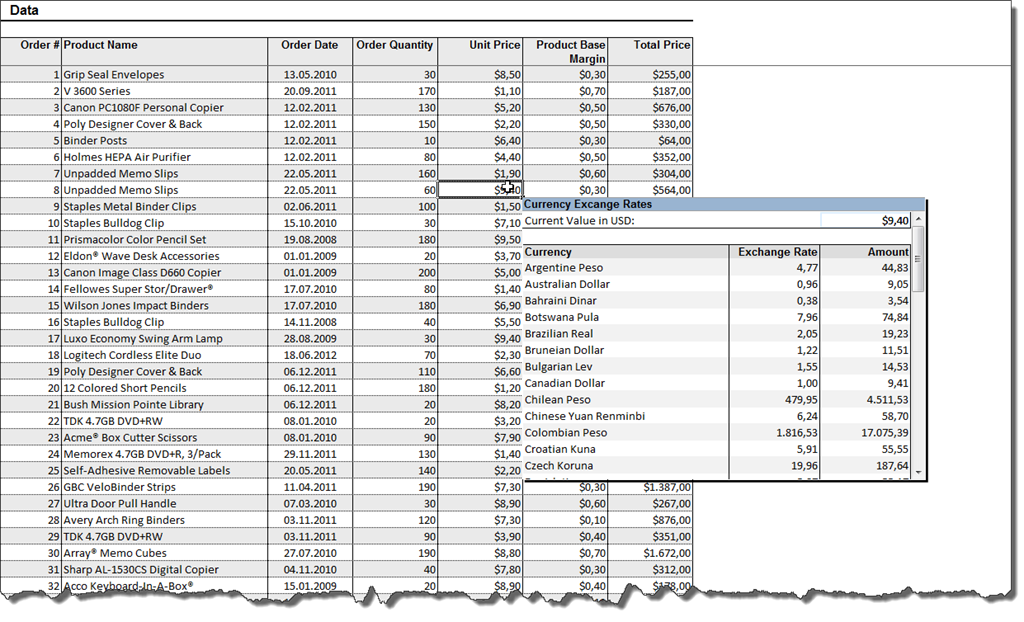The height and width of the screenshot is (622, 1024).
Task: Click the Argentine Peso currency row
Action: pos(717,268)
